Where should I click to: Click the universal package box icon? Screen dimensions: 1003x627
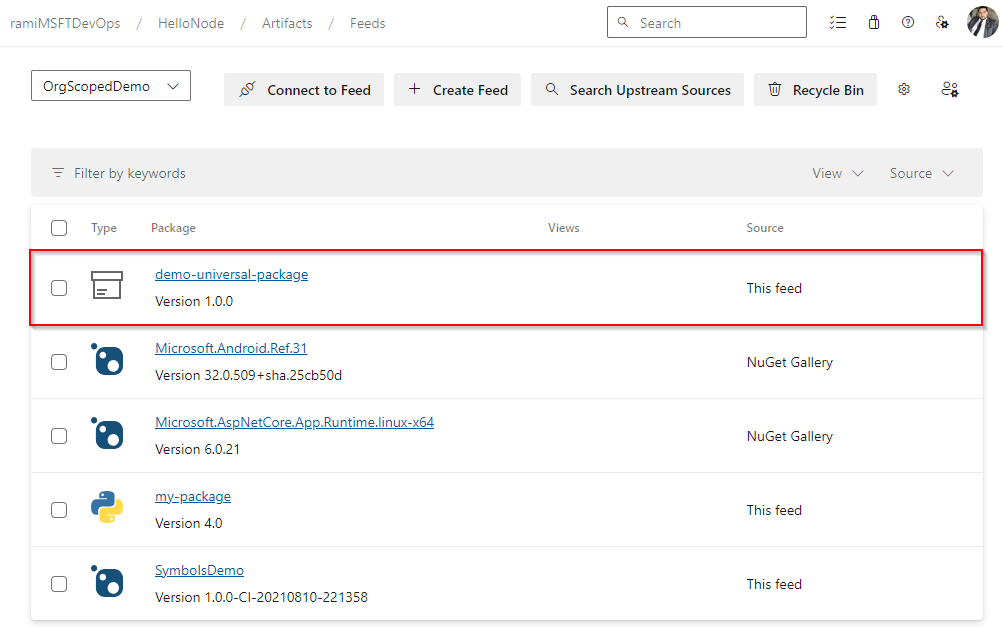pos(107,288)
